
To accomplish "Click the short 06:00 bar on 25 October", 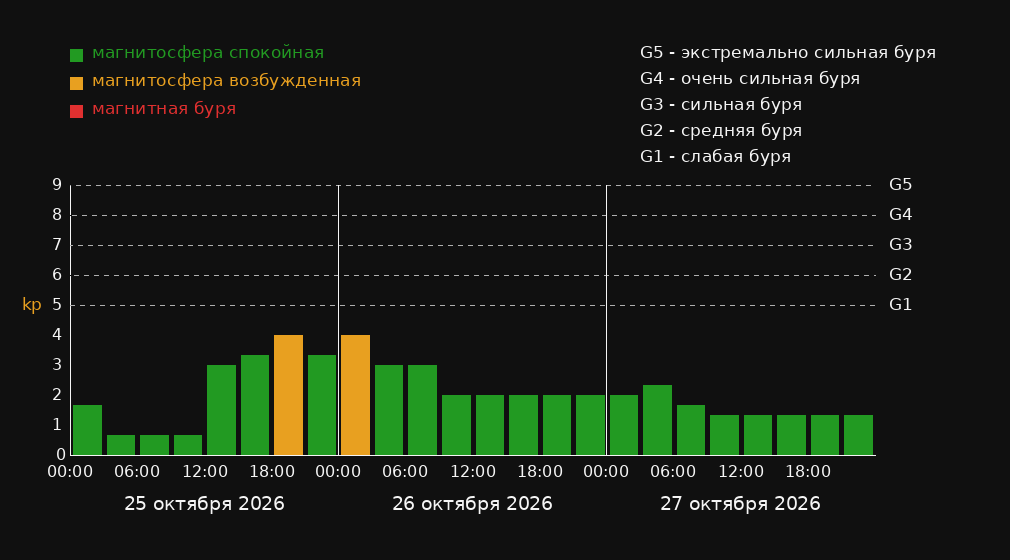I will point(154,445).
